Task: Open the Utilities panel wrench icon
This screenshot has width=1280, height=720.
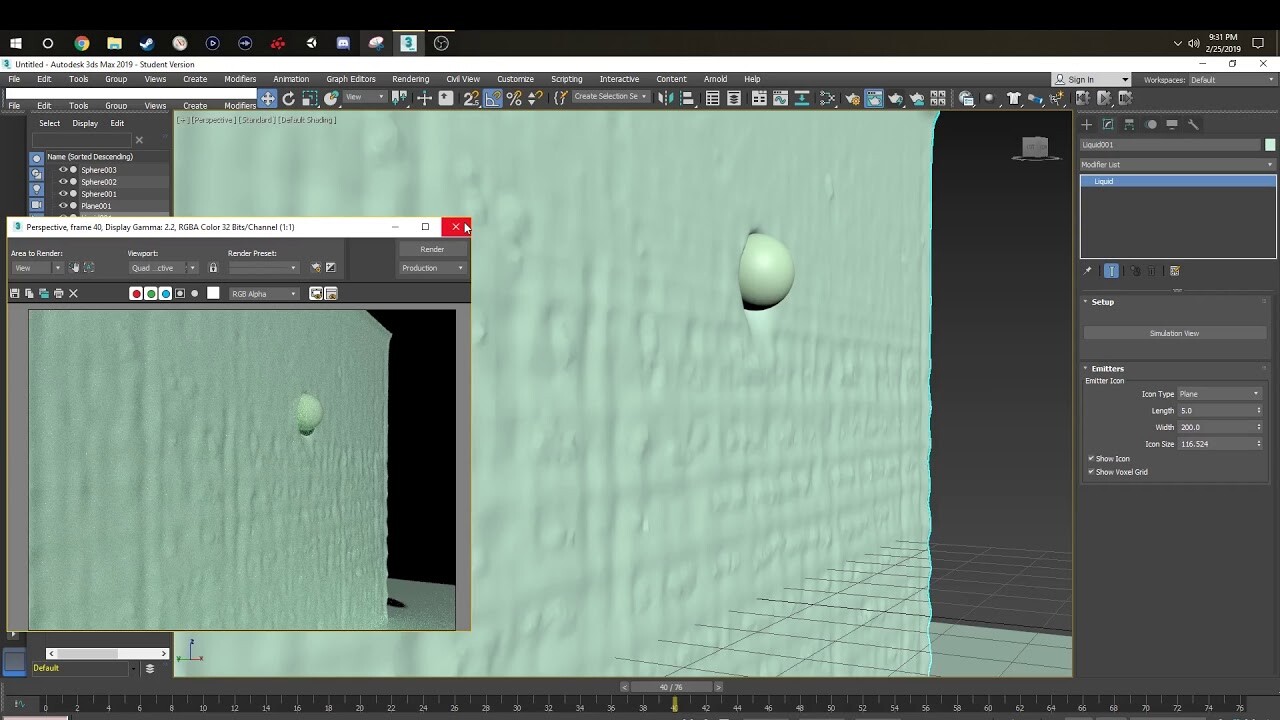Action: [1195, 124]
